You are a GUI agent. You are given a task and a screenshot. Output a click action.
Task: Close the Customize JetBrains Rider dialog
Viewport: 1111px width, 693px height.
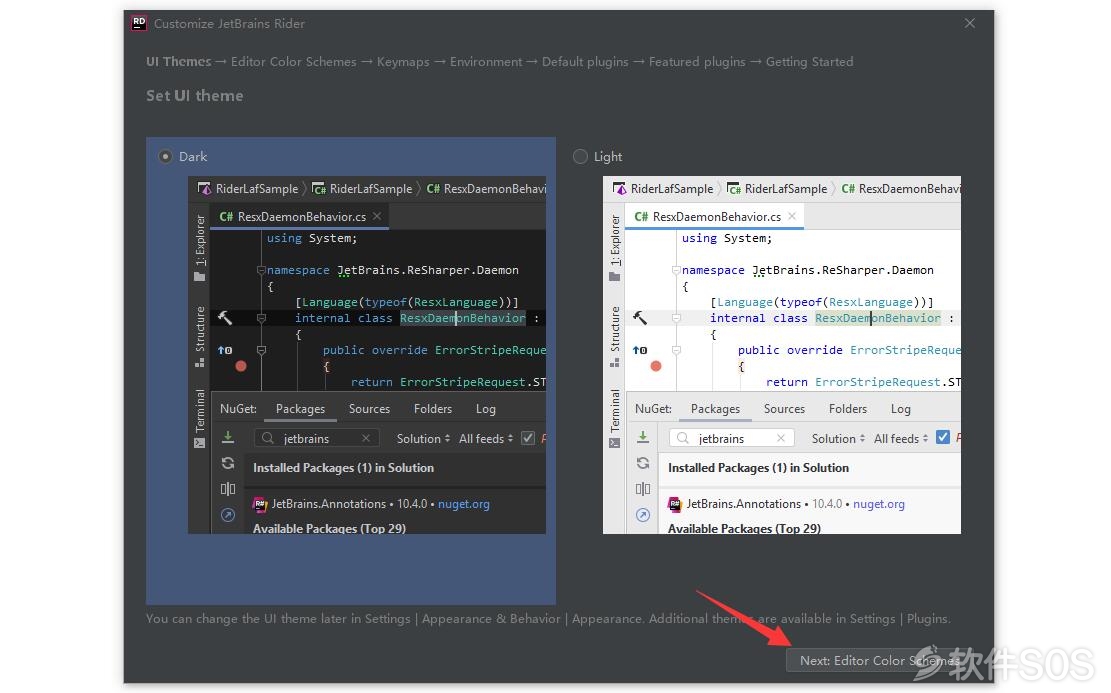tap(969, 23)
